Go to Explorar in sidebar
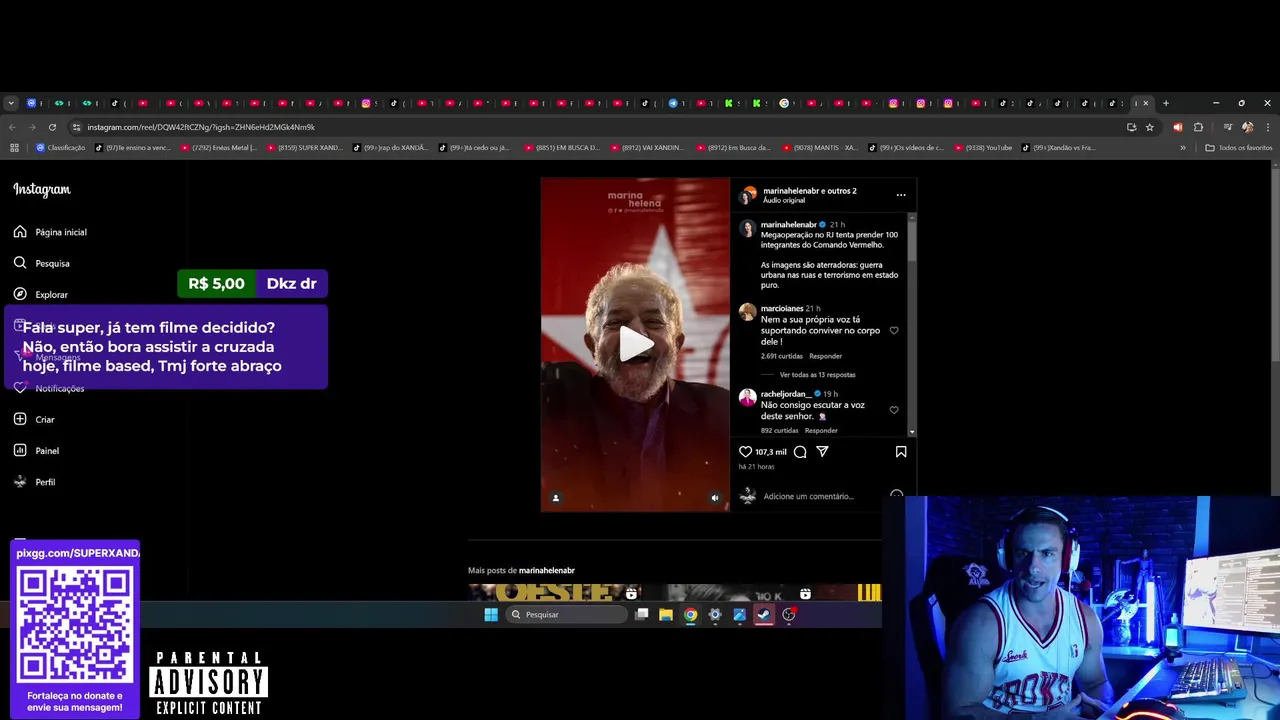The image size is (1280, 720). pyautogui.click(x=40, y=294)
